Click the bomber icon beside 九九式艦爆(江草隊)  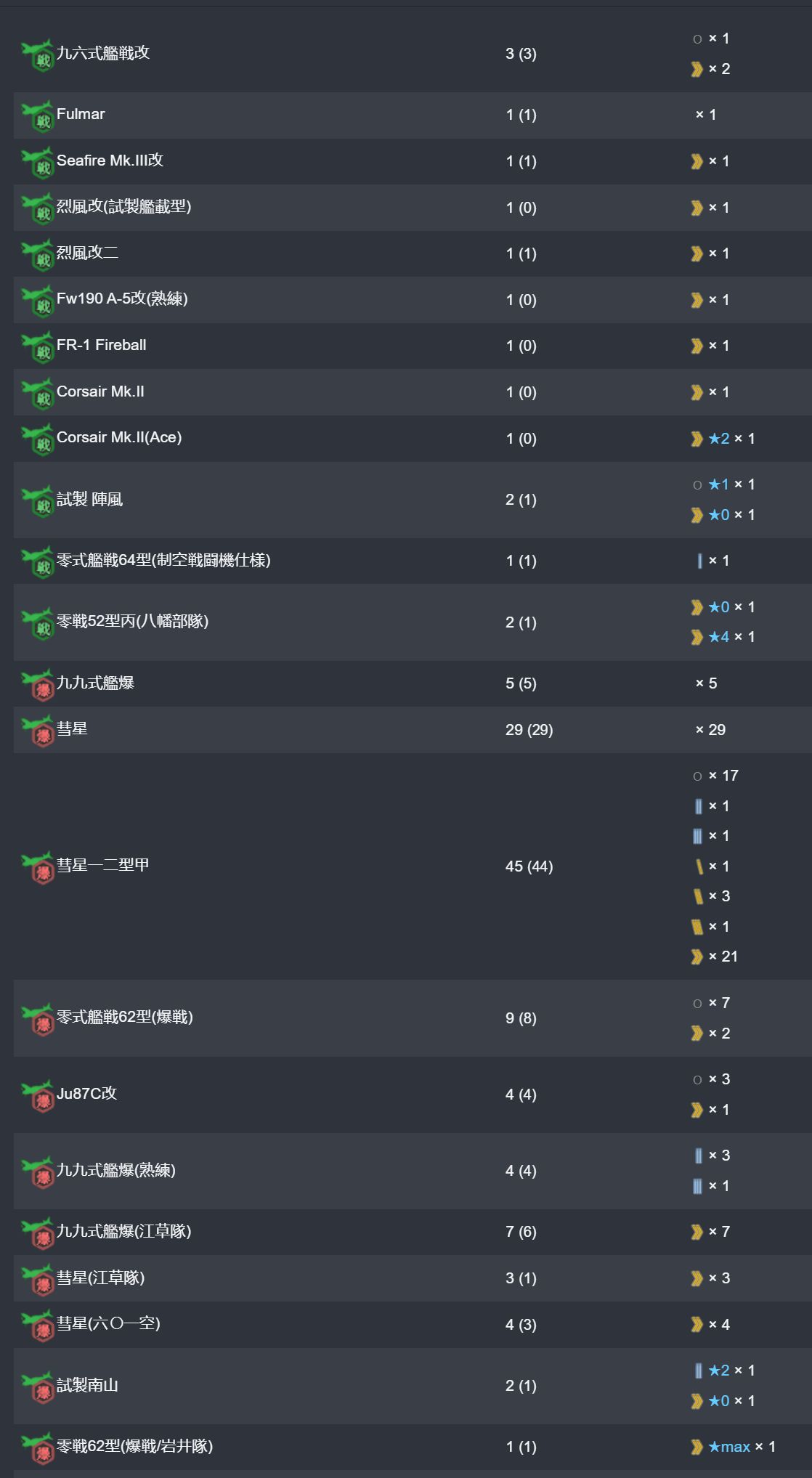click(38, 1233)
